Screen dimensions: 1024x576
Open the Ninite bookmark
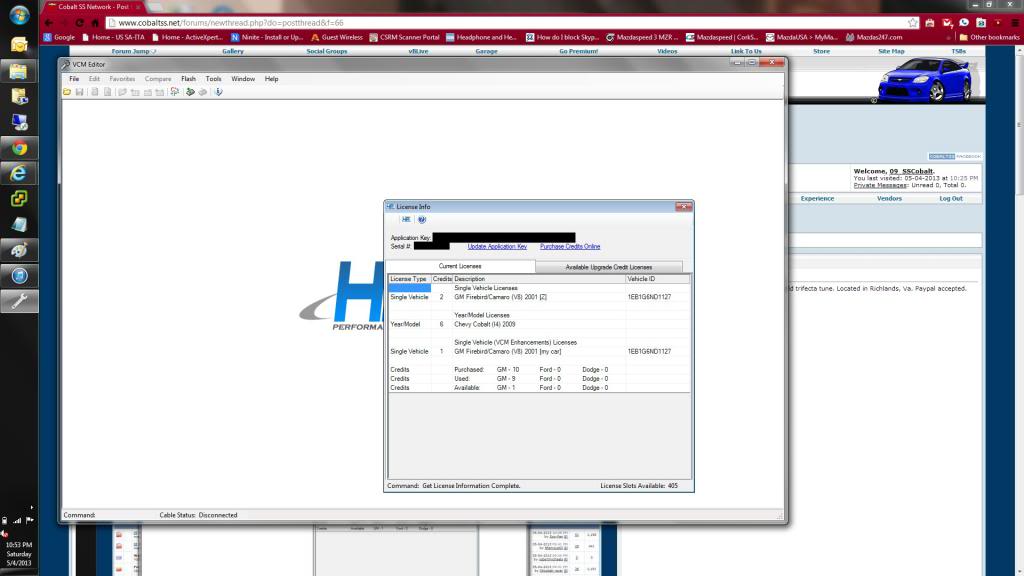tap(267, 37)
